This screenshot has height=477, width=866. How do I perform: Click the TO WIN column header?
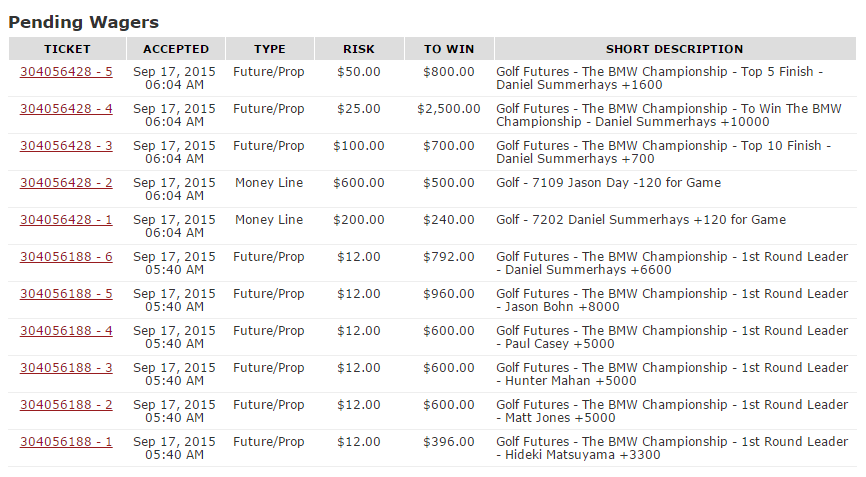448,49
